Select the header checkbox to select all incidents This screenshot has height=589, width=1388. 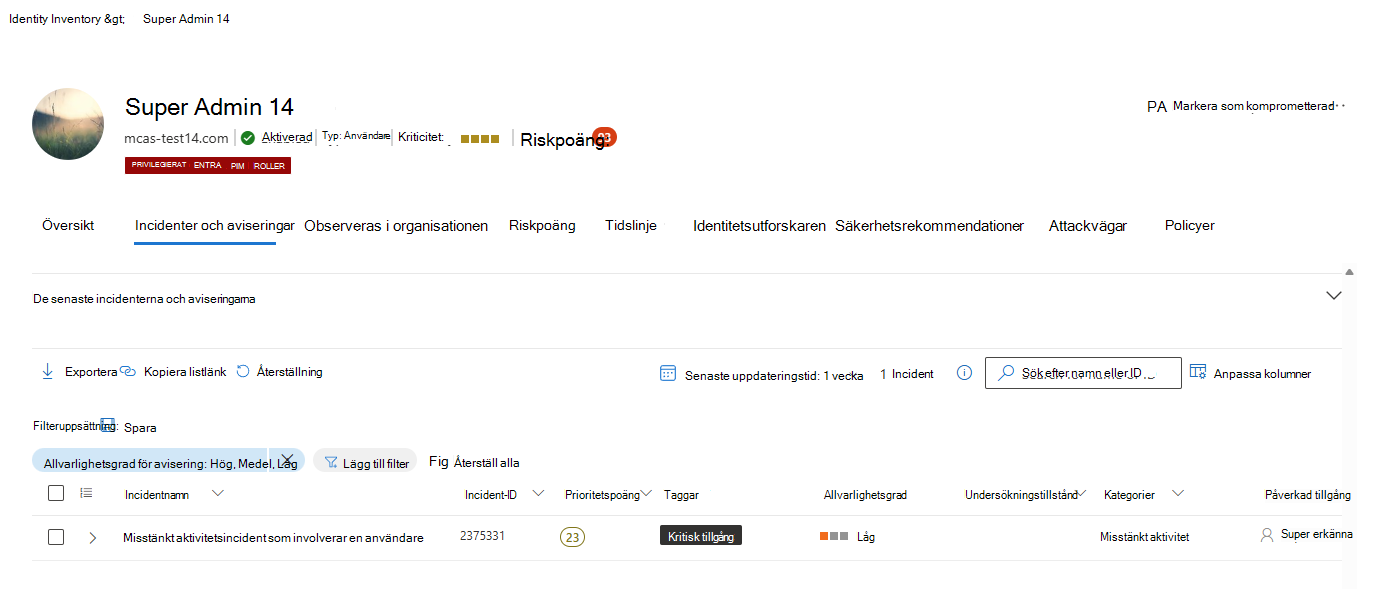[x=56, y=492]
